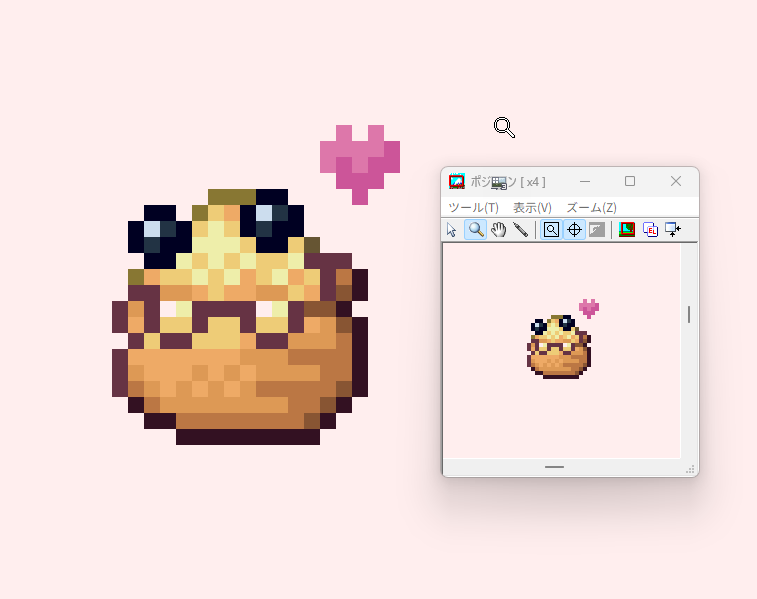The height and width of the screenshot is (599, 757).
Task: Click the window-with-arrows toolbar icon
Action: click(x=673, y=230)
